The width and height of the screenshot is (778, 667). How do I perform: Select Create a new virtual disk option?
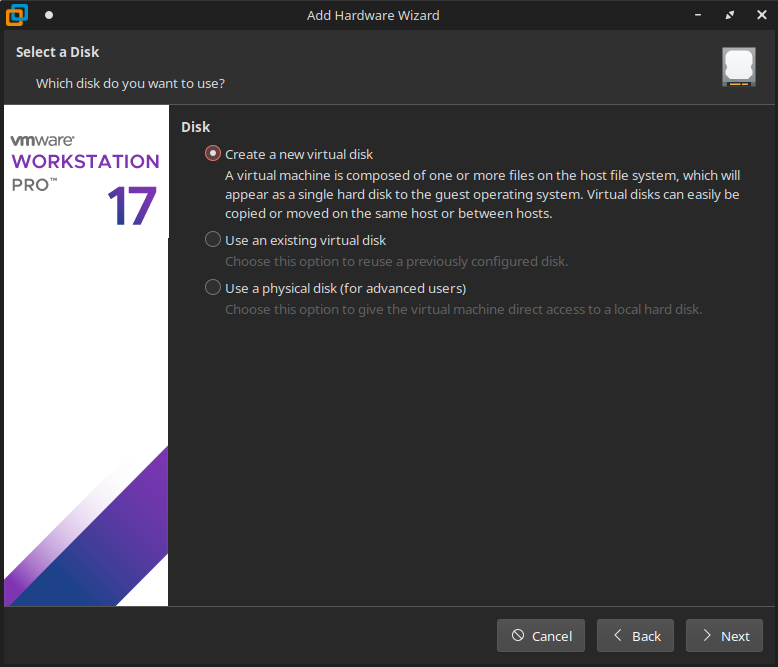point(212,154)
